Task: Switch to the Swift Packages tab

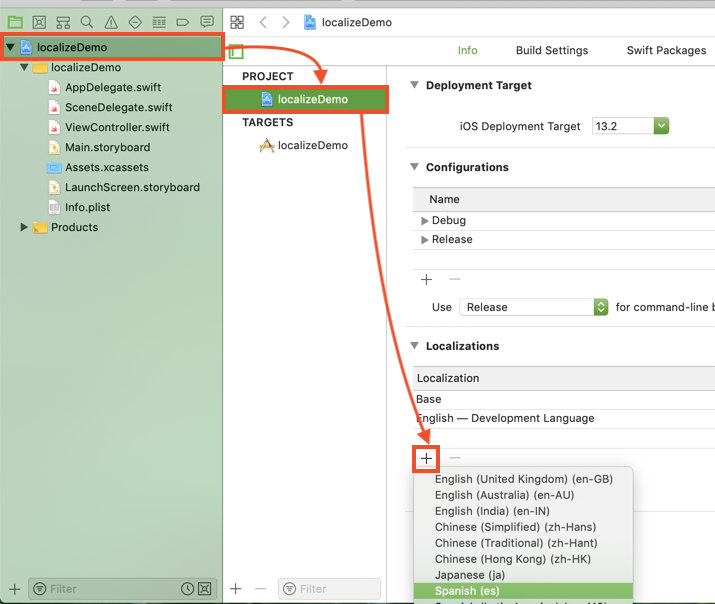Action: pyautogui.click(x=666, y=50)
